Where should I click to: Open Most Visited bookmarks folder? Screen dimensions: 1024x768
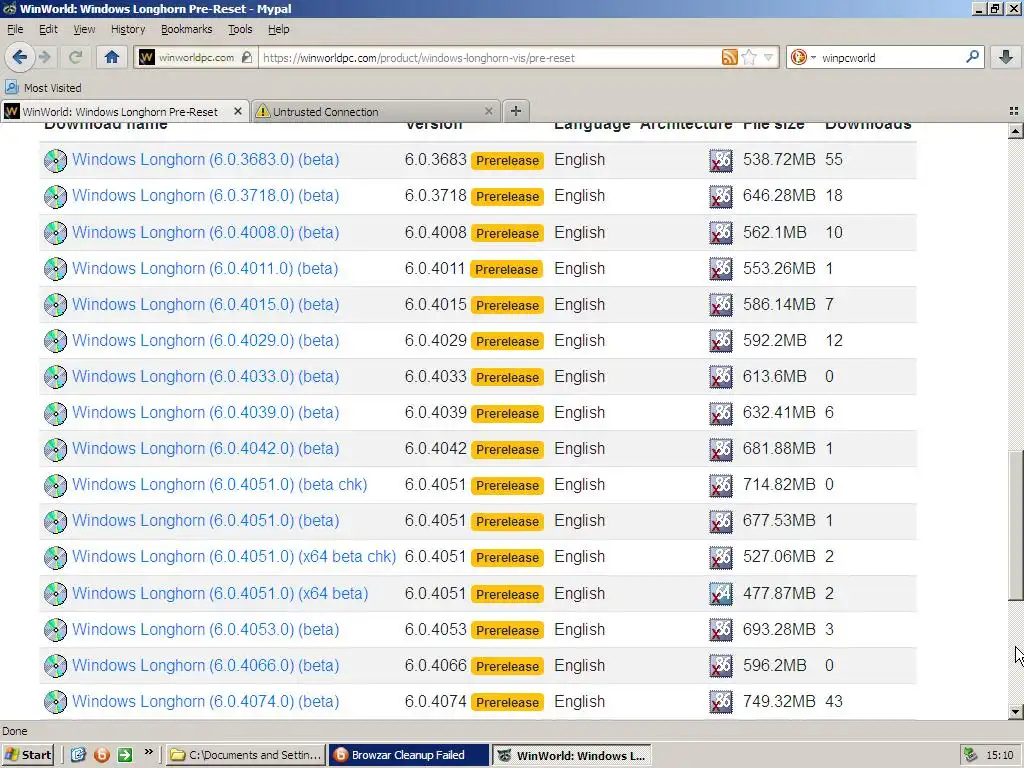(43, 88)
